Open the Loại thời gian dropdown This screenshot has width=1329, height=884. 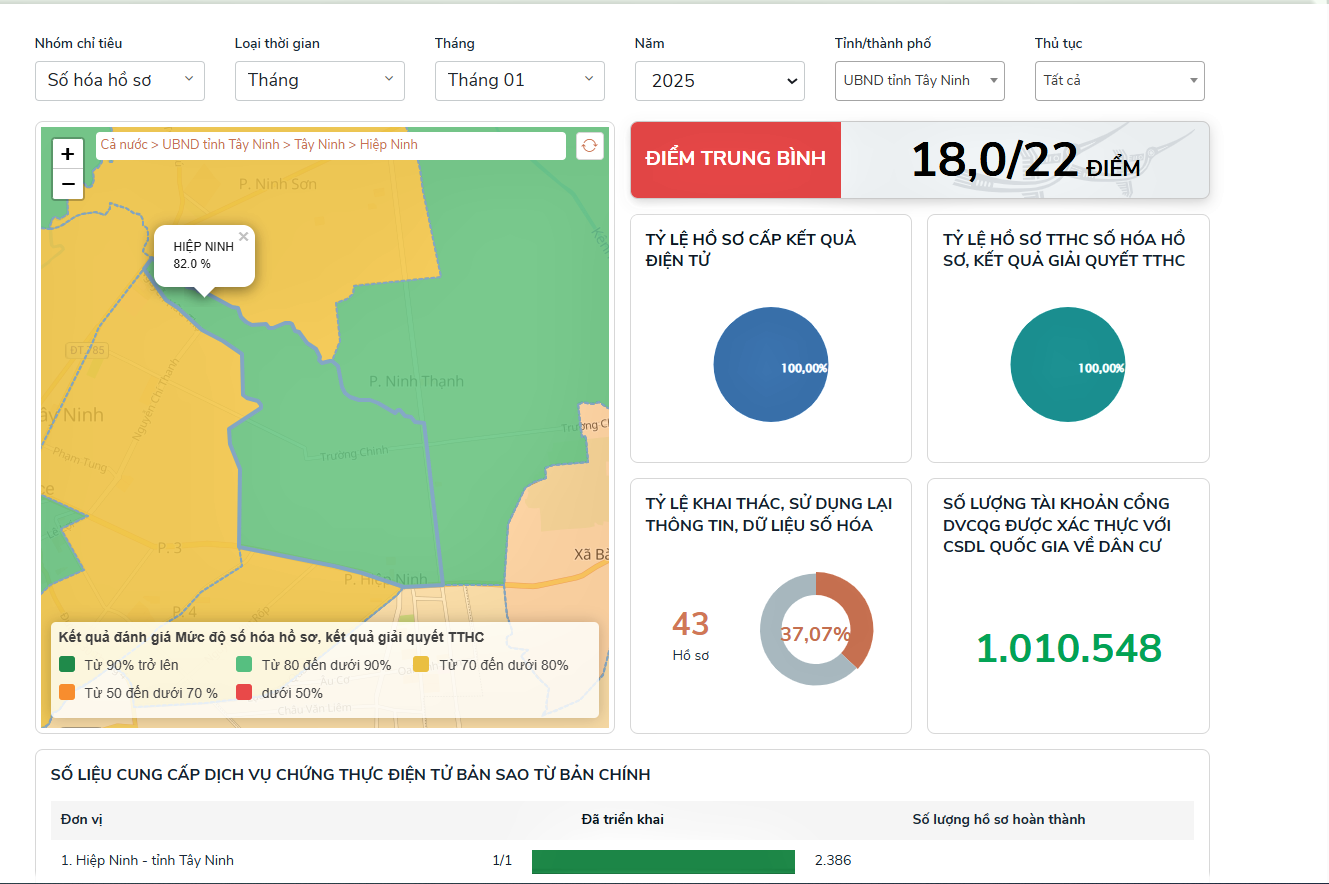[x=320, y=81]
